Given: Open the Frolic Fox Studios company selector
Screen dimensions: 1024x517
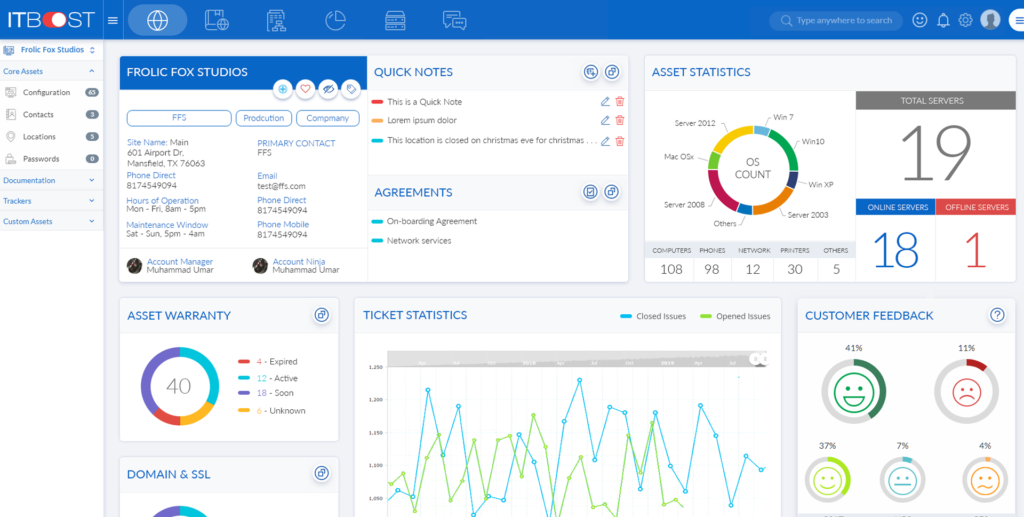Looking at the screenshot, I should tap(52, 50).
